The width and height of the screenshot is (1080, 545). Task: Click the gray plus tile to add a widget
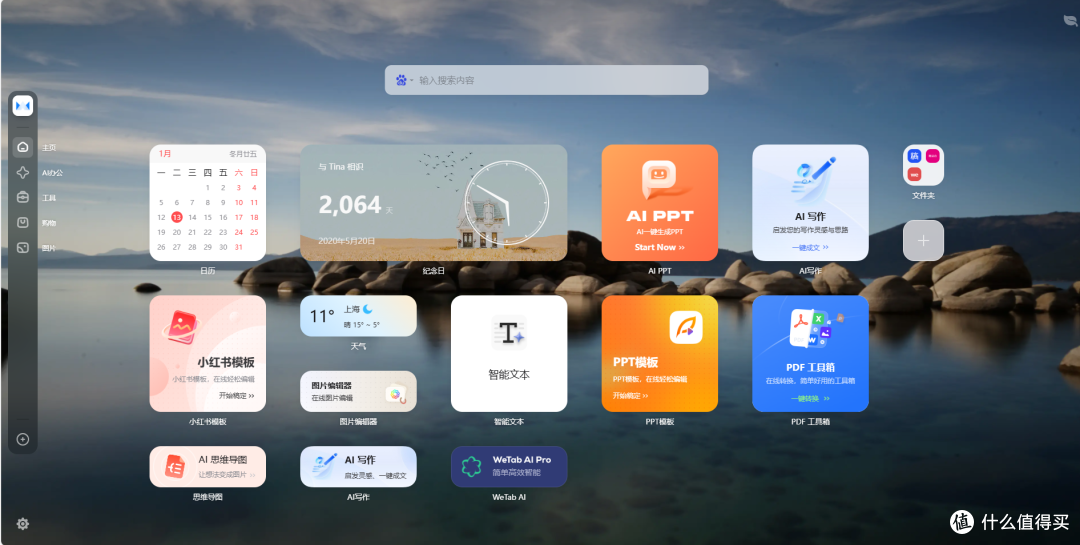pyautogui.click(x=923, y=240)
